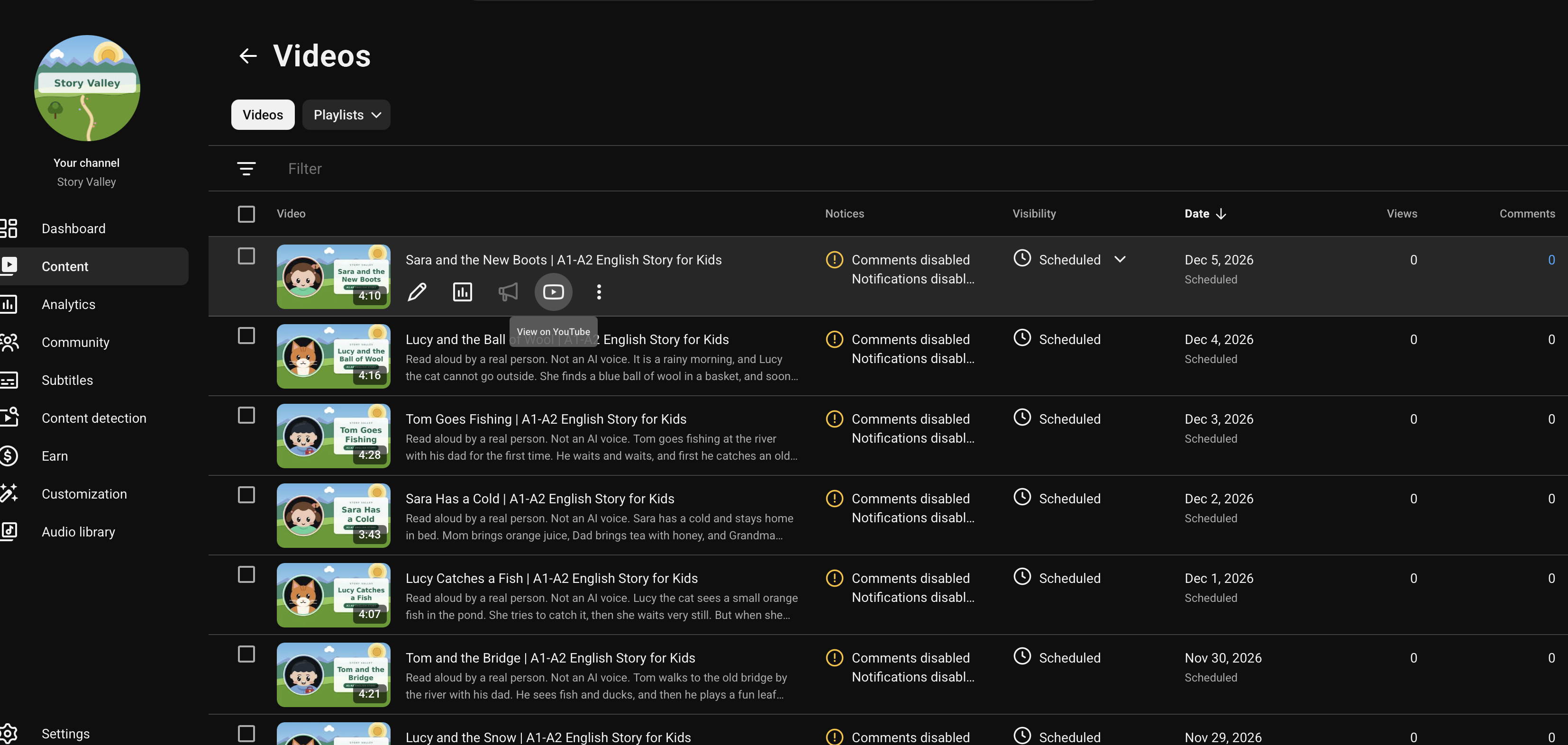This screenshot has height=745, width=1568.
Task: Open the three-dot options menu for Sara and the New Boots
Action: click(x=599, y=292)
